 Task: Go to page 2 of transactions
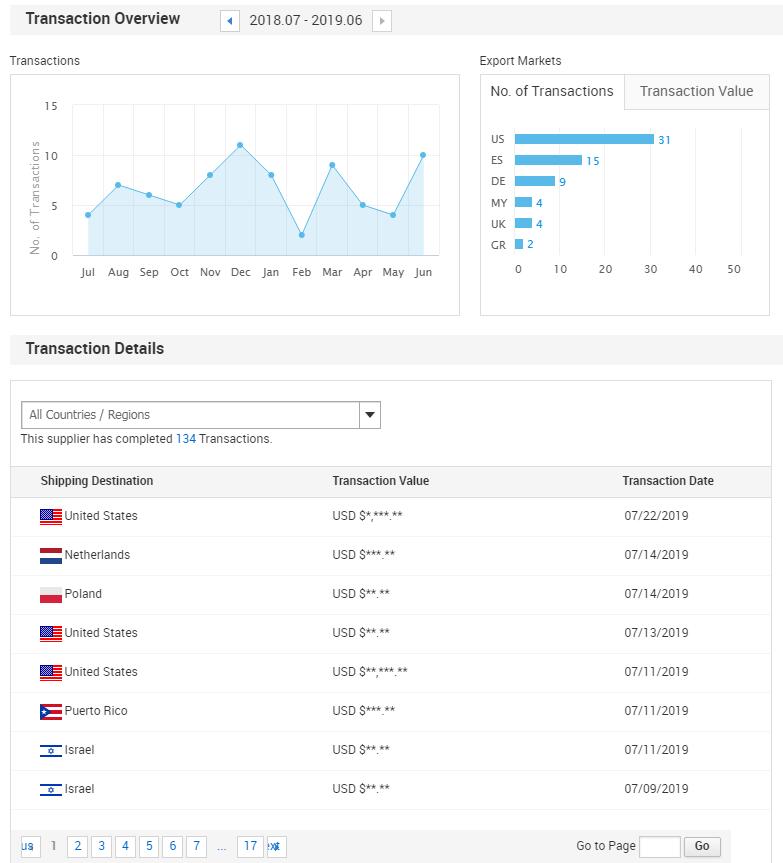pyautogui.click(x=78, y=846)
